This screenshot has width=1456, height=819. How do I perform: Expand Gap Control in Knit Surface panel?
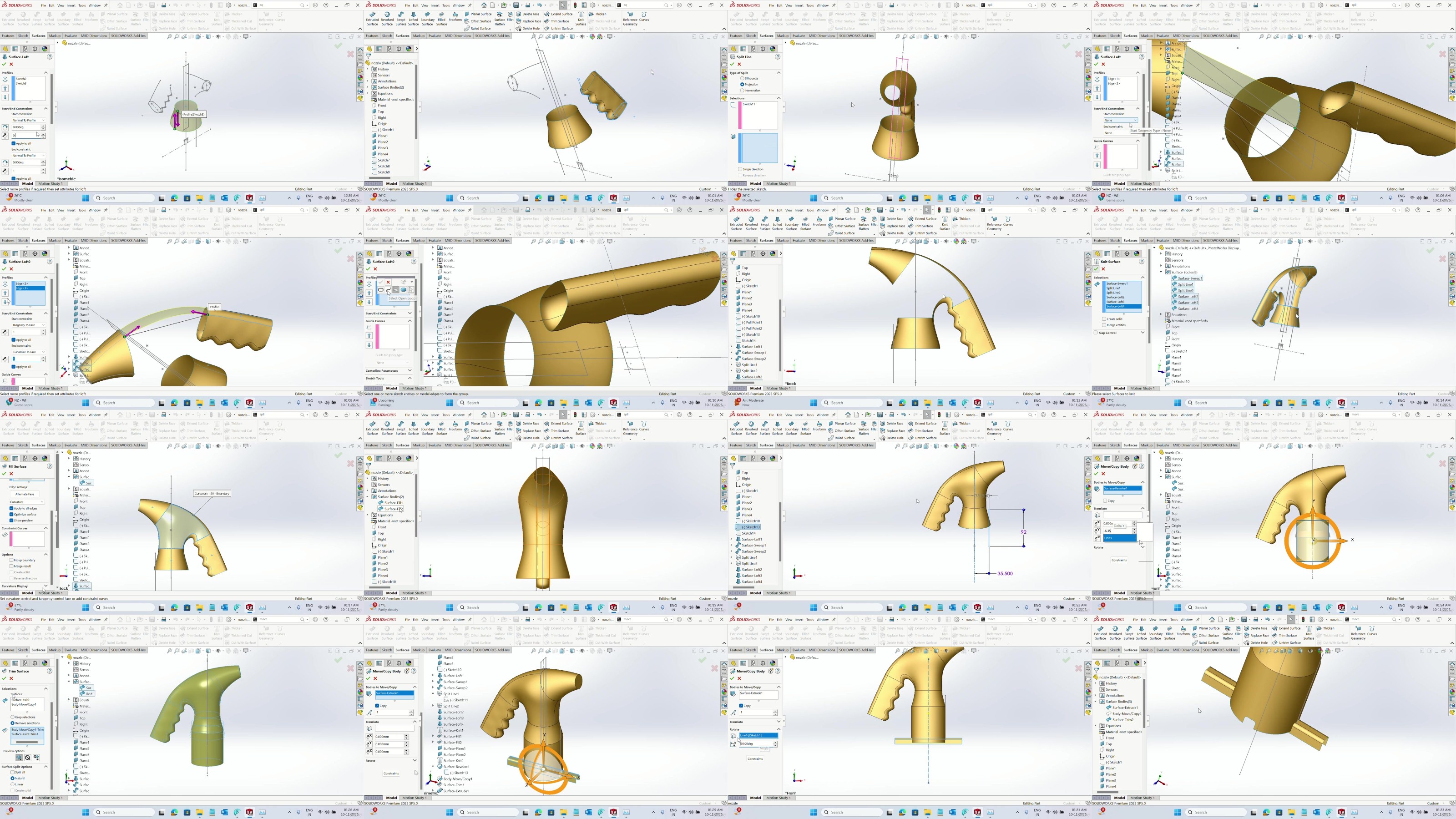coord(1143,332)
